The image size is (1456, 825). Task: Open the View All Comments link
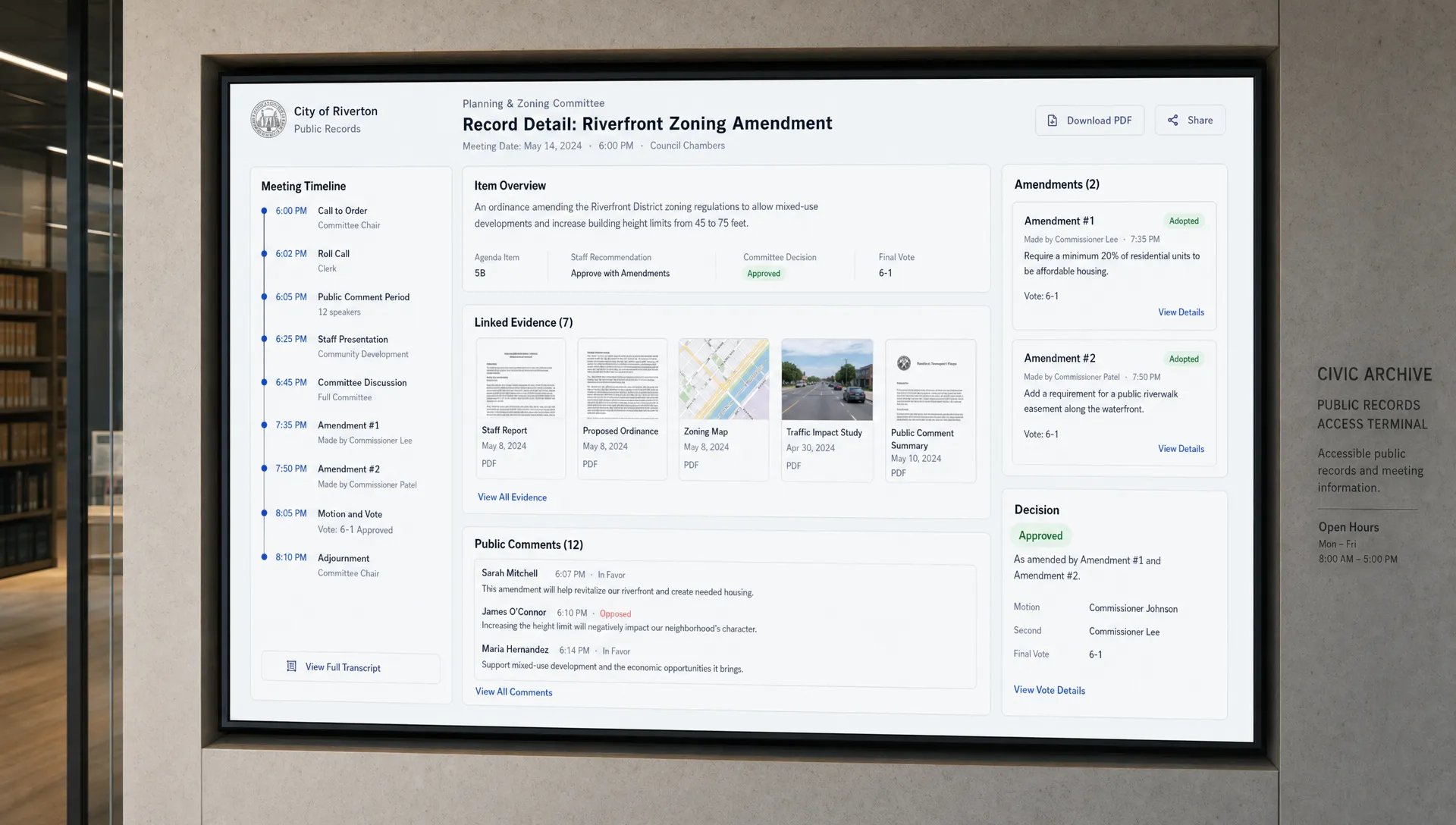[513, 692]
